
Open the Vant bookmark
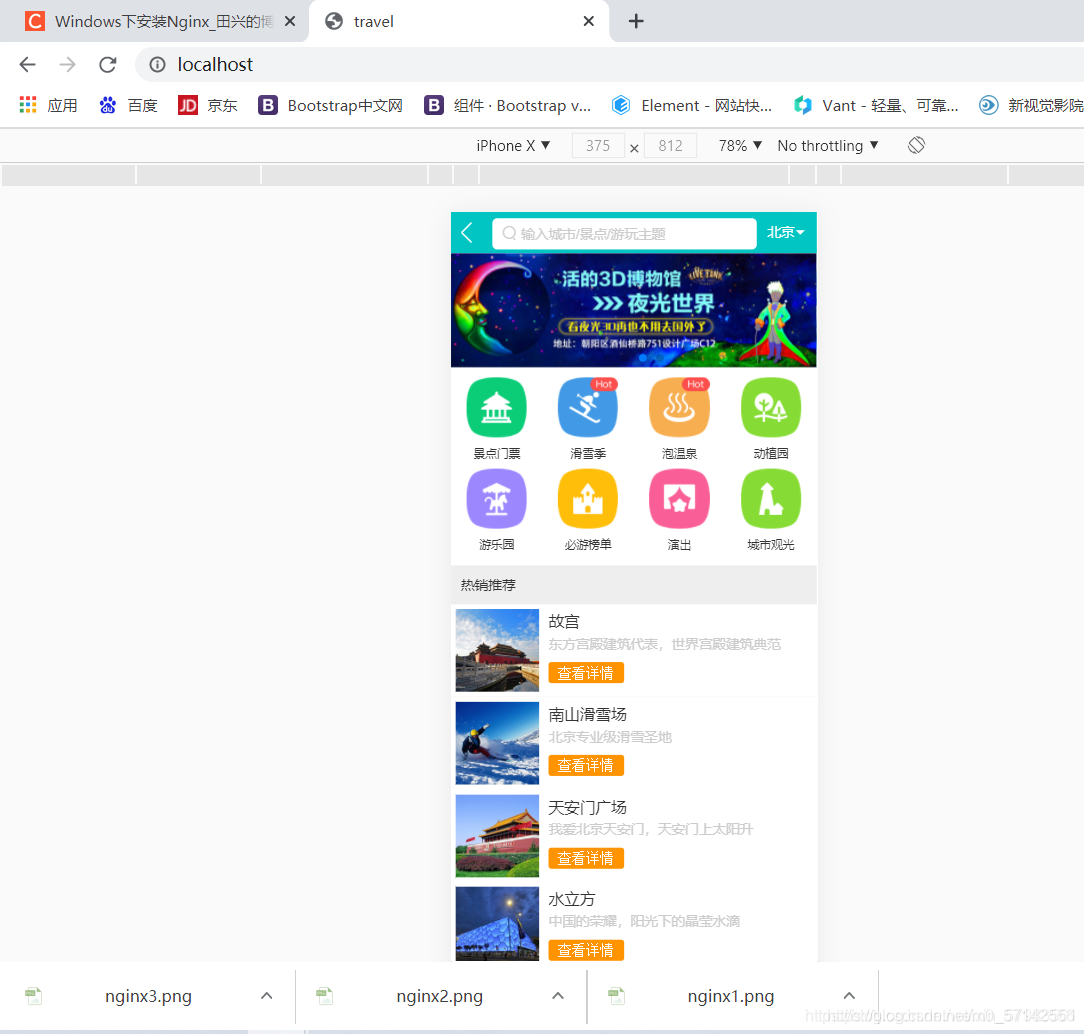pyautogui.click(x=876, y=105)
